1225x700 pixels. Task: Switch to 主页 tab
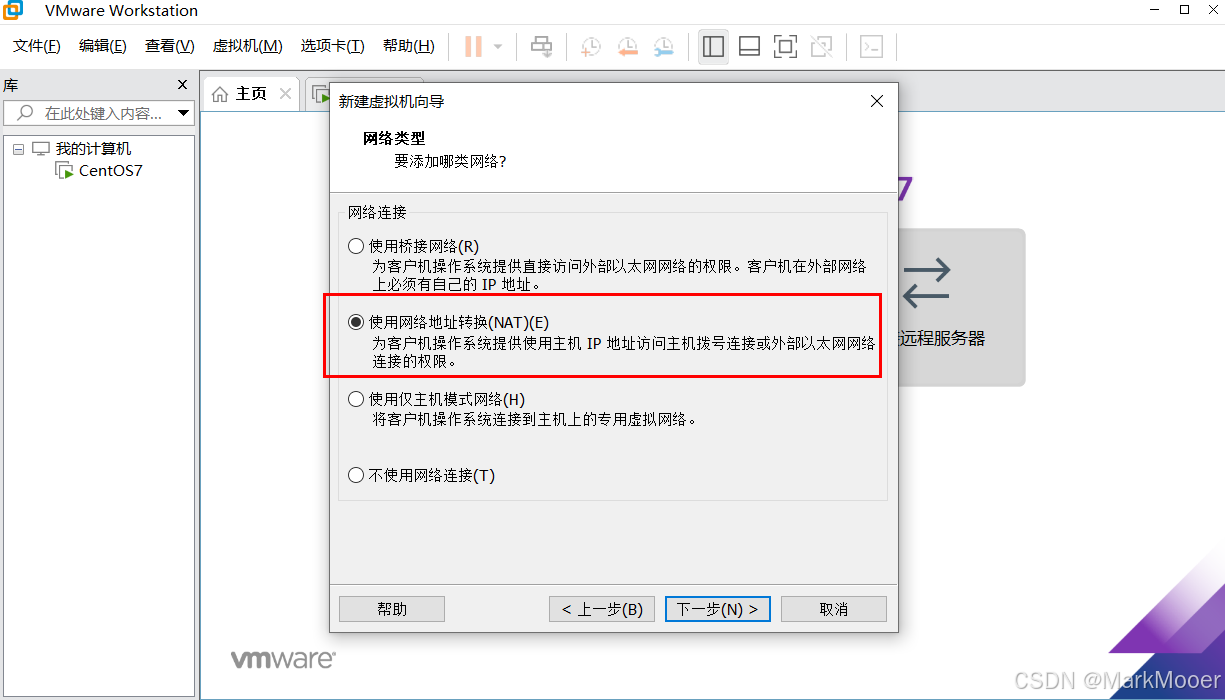coord(251,93)
